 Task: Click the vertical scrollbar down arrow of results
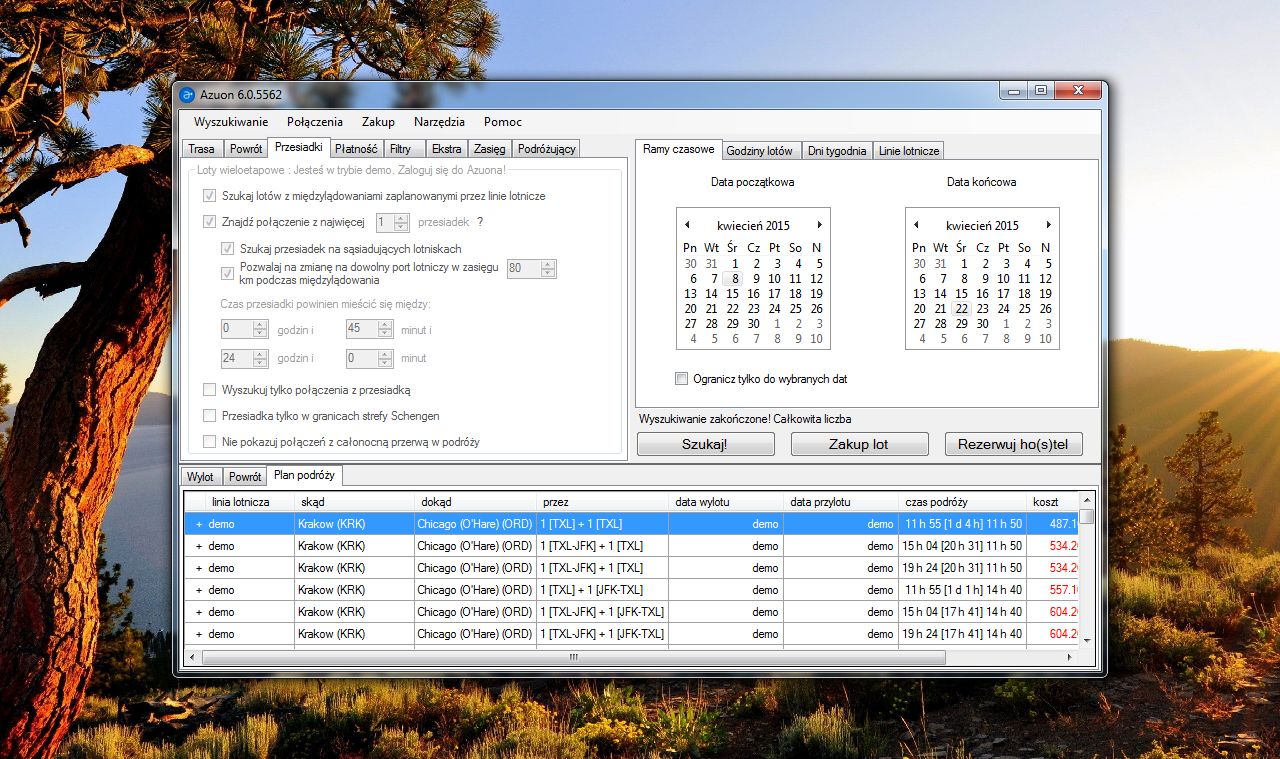click(1086, 640)
